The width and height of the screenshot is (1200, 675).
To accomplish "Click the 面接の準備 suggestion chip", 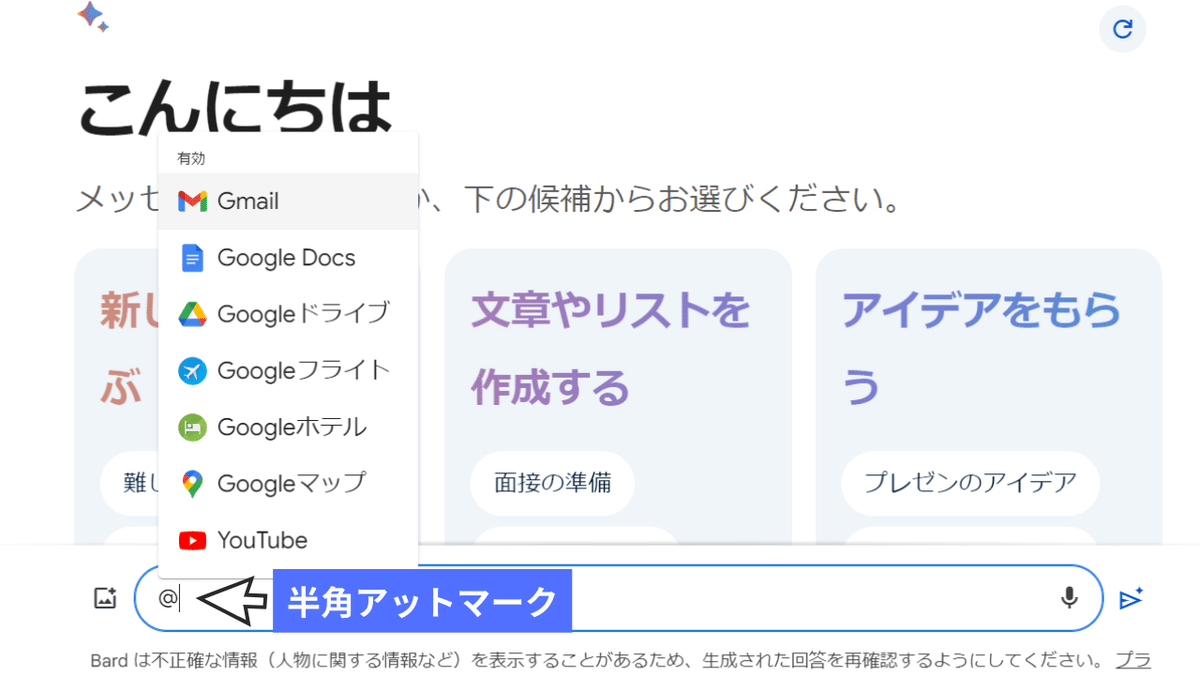I will (552, 484).
